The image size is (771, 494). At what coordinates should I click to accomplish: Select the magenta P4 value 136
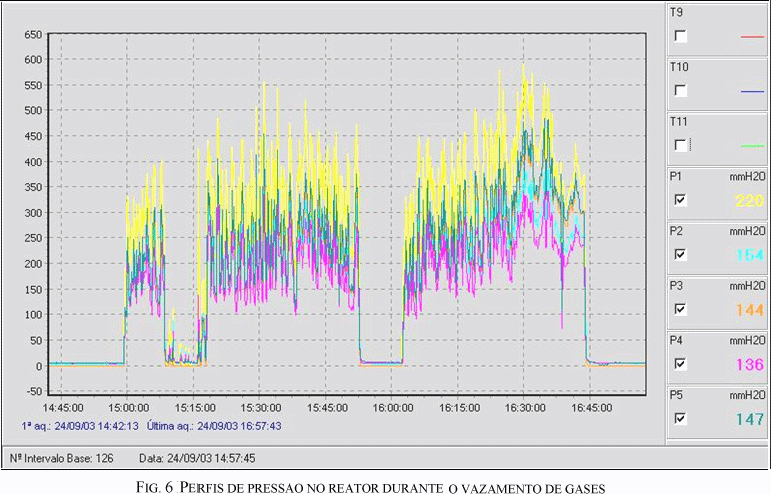pyautogui.click(x=749, y=365)
